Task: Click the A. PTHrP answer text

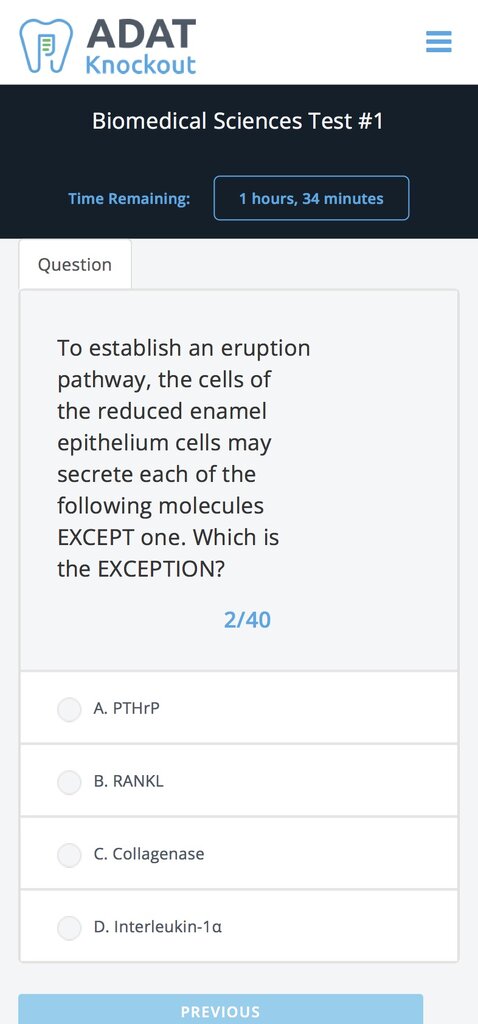Action: 127,709
